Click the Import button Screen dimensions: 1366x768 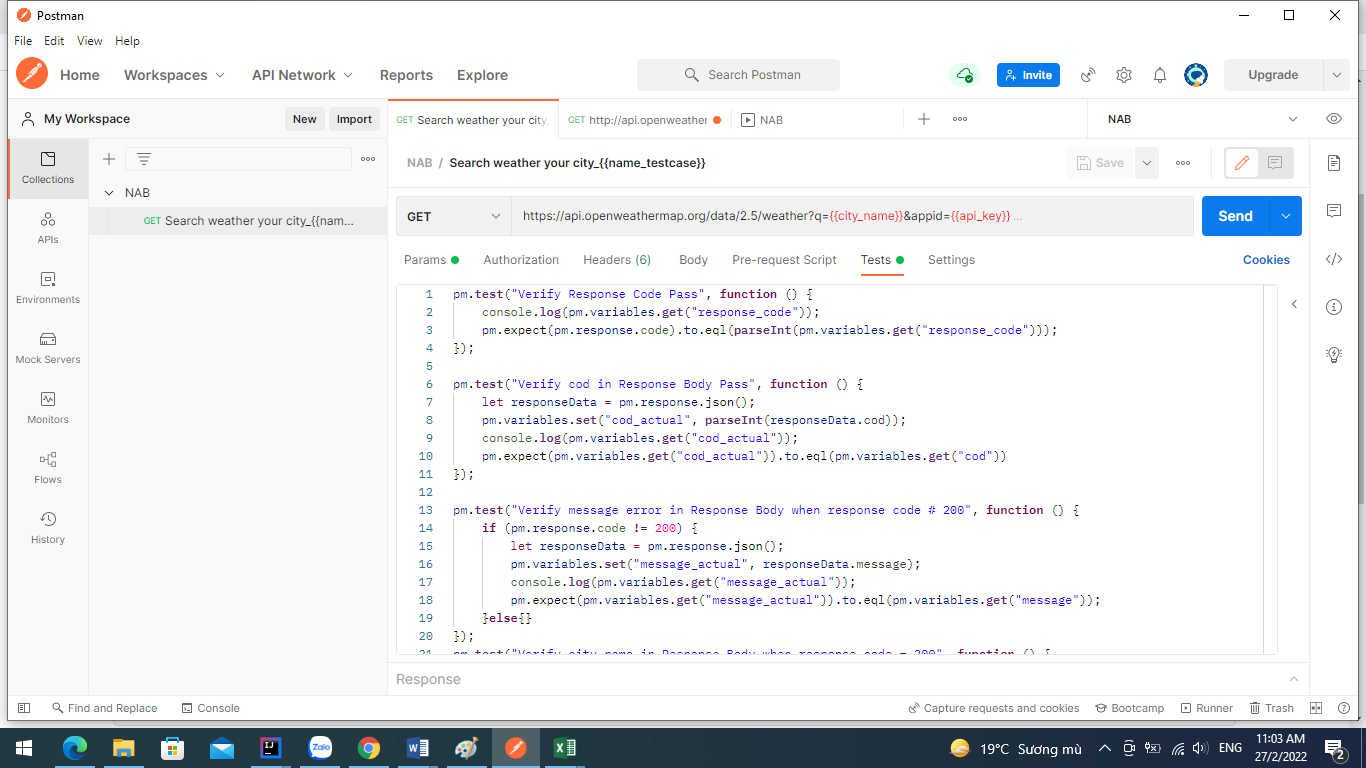click(x=354, y=119)
